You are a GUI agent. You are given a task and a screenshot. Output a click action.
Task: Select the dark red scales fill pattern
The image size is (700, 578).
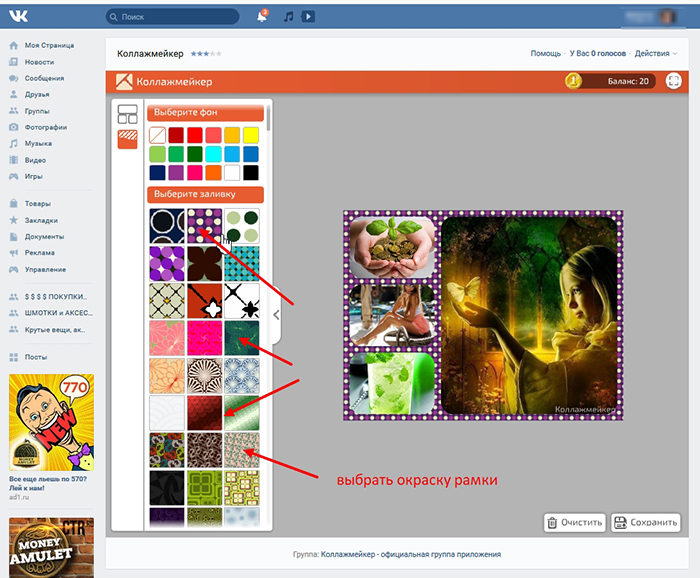point(204,412)
